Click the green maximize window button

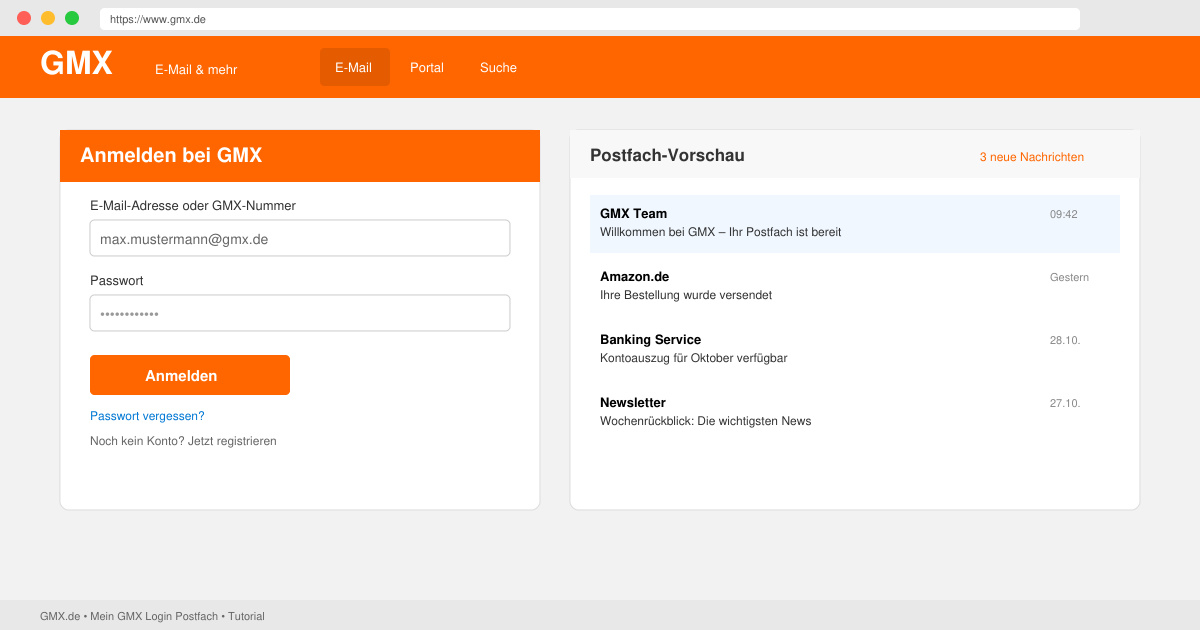72,18
